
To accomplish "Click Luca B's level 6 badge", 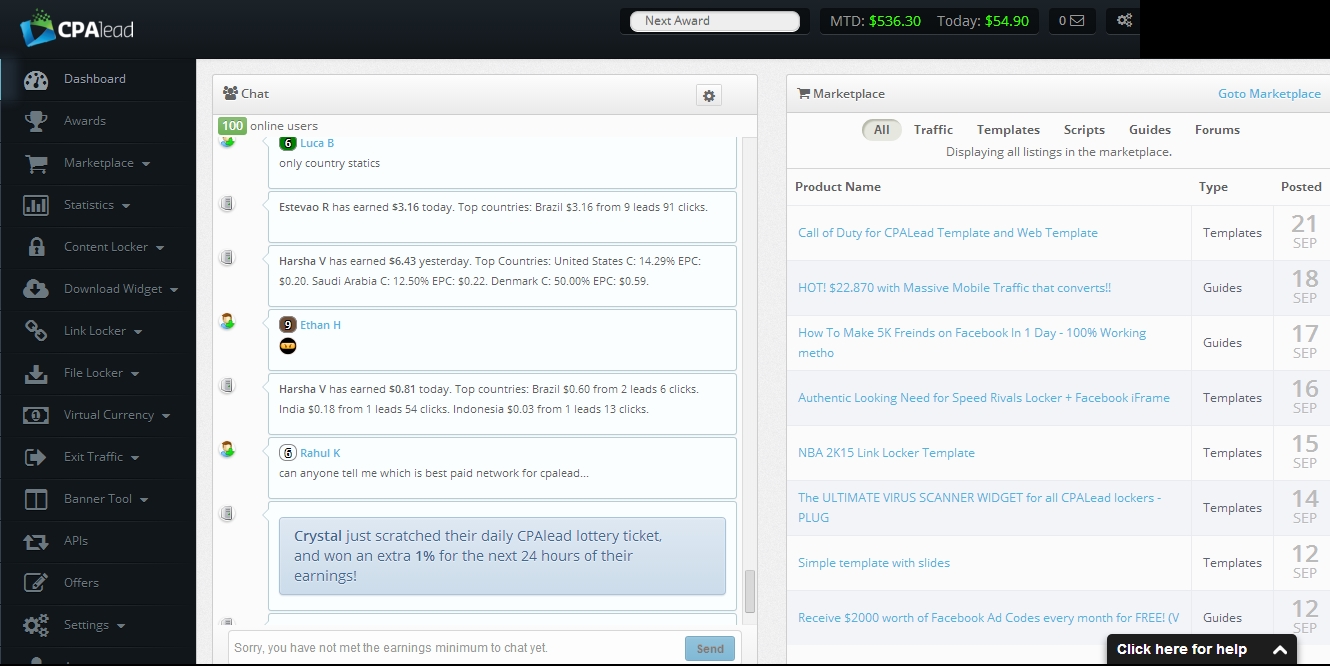I will [288, 143].
